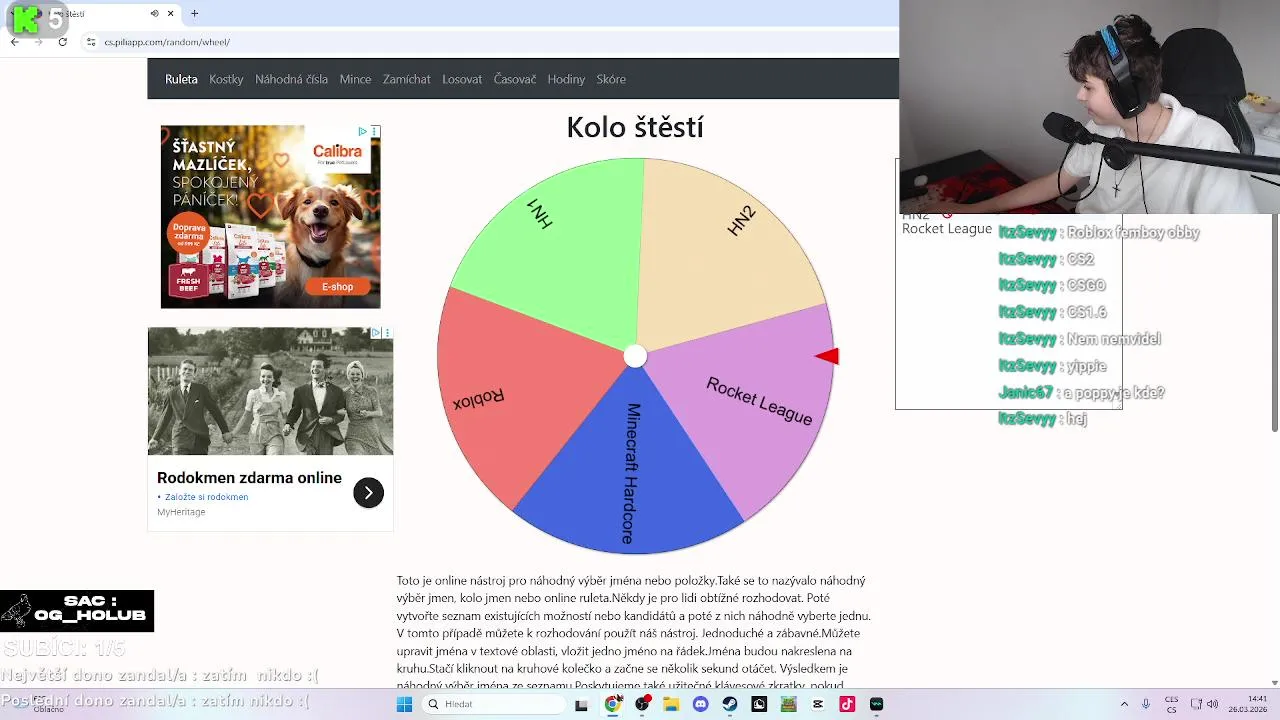
Task: Open Task View on the taskbar
Action: 581,704
